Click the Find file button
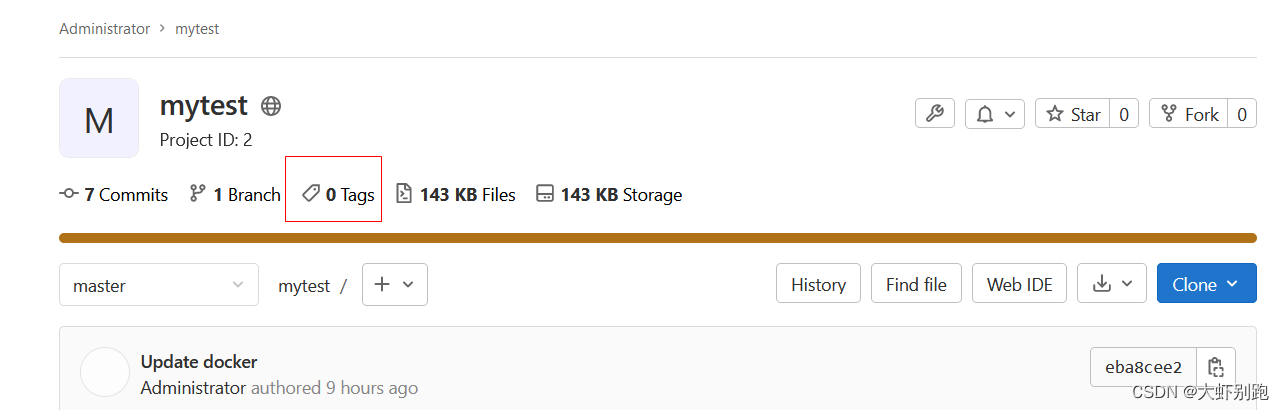The height and width of the screenshot is (410, 1284). [x=916, y=285]
